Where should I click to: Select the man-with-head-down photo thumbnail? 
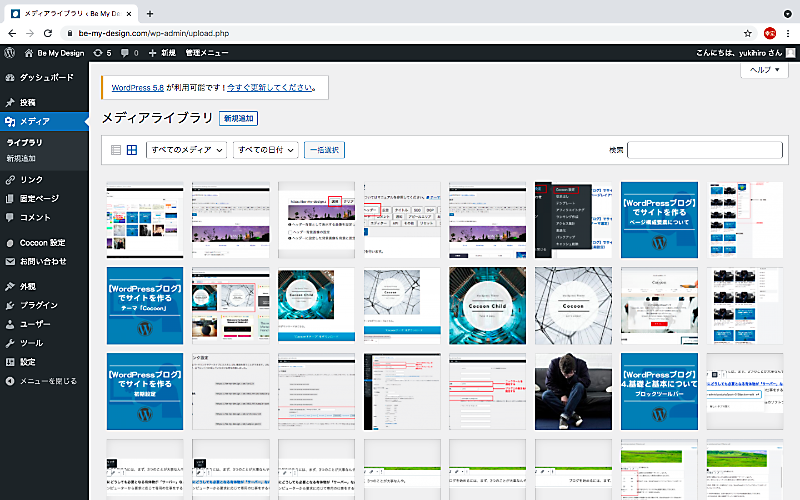573,391
